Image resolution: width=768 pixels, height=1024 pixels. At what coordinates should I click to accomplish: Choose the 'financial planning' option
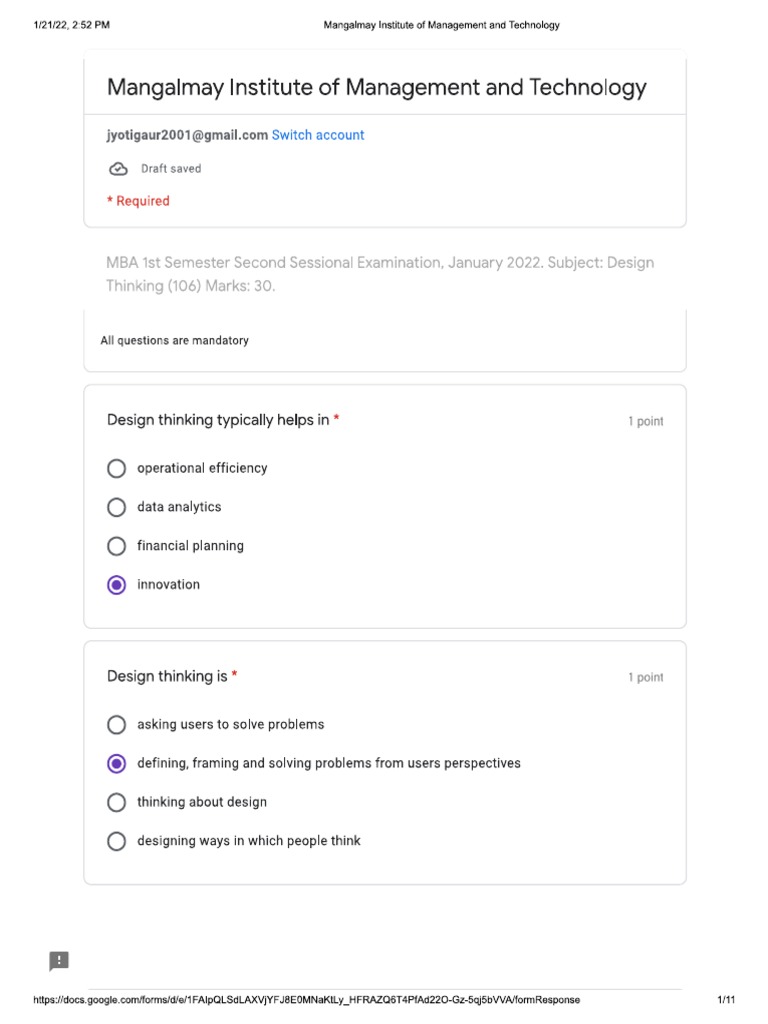(x=117, y=546)
